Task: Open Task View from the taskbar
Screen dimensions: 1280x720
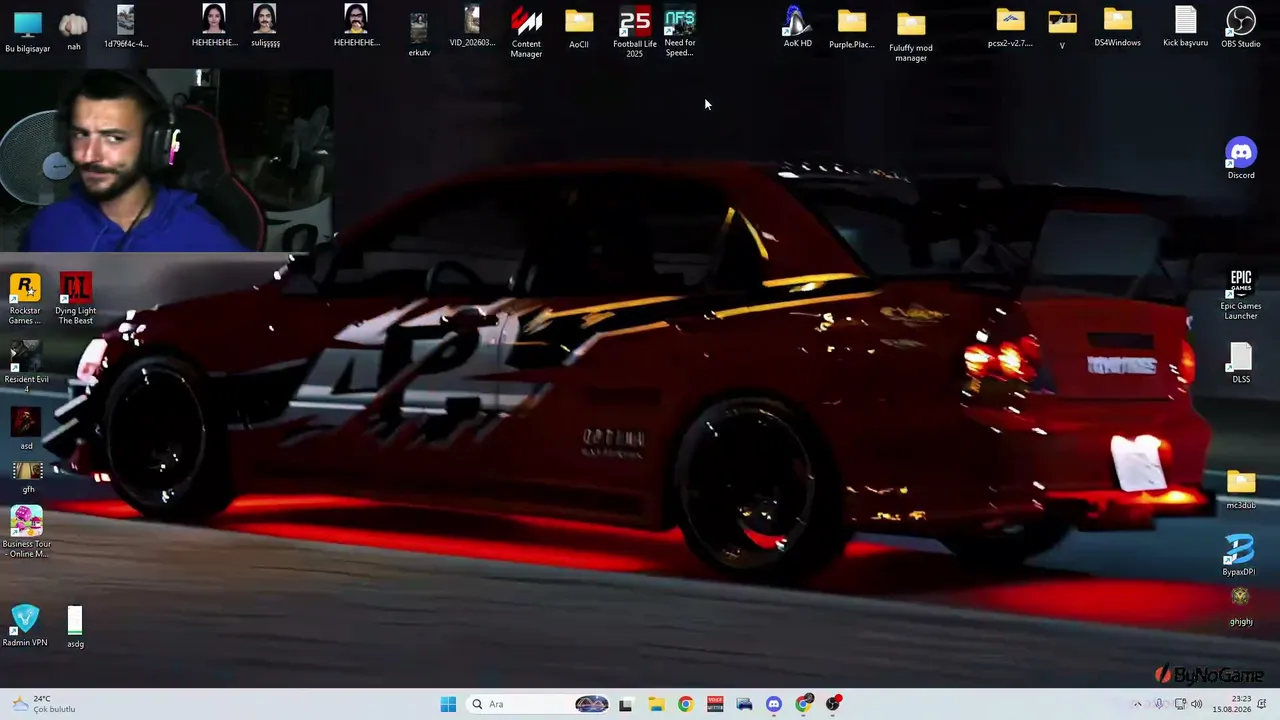Action: coord(626,704)
